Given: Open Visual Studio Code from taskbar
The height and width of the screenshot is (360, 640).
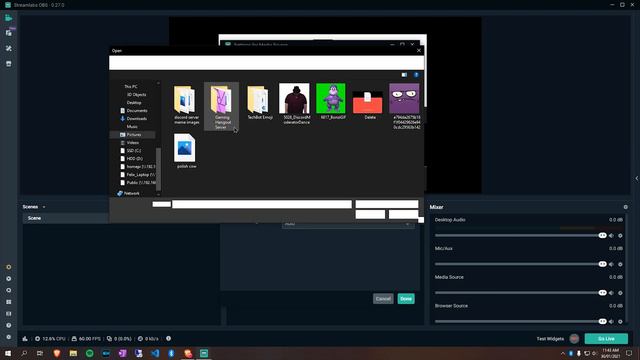Looking at the screenshot, I should pos(155,353).
